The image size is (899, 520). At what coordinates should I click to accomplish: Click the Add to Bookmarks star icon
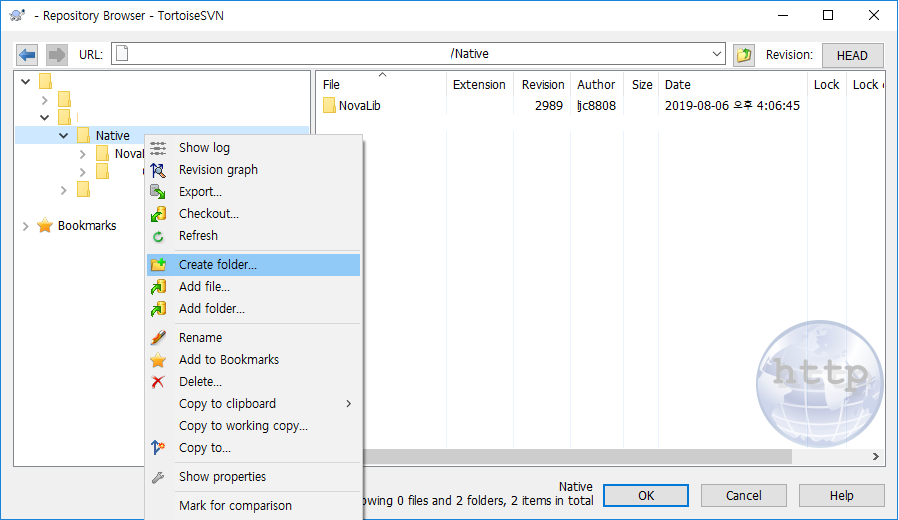[x=158, y=360]
